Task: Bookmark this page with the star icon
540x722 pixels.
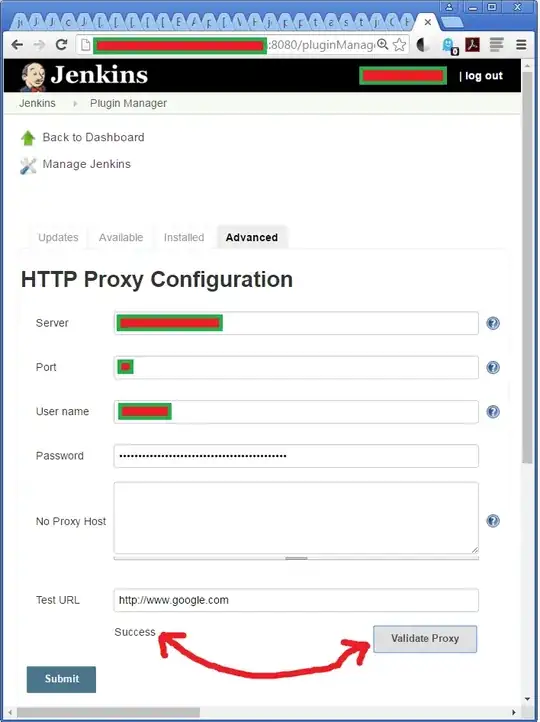Action: pos(400,45)
